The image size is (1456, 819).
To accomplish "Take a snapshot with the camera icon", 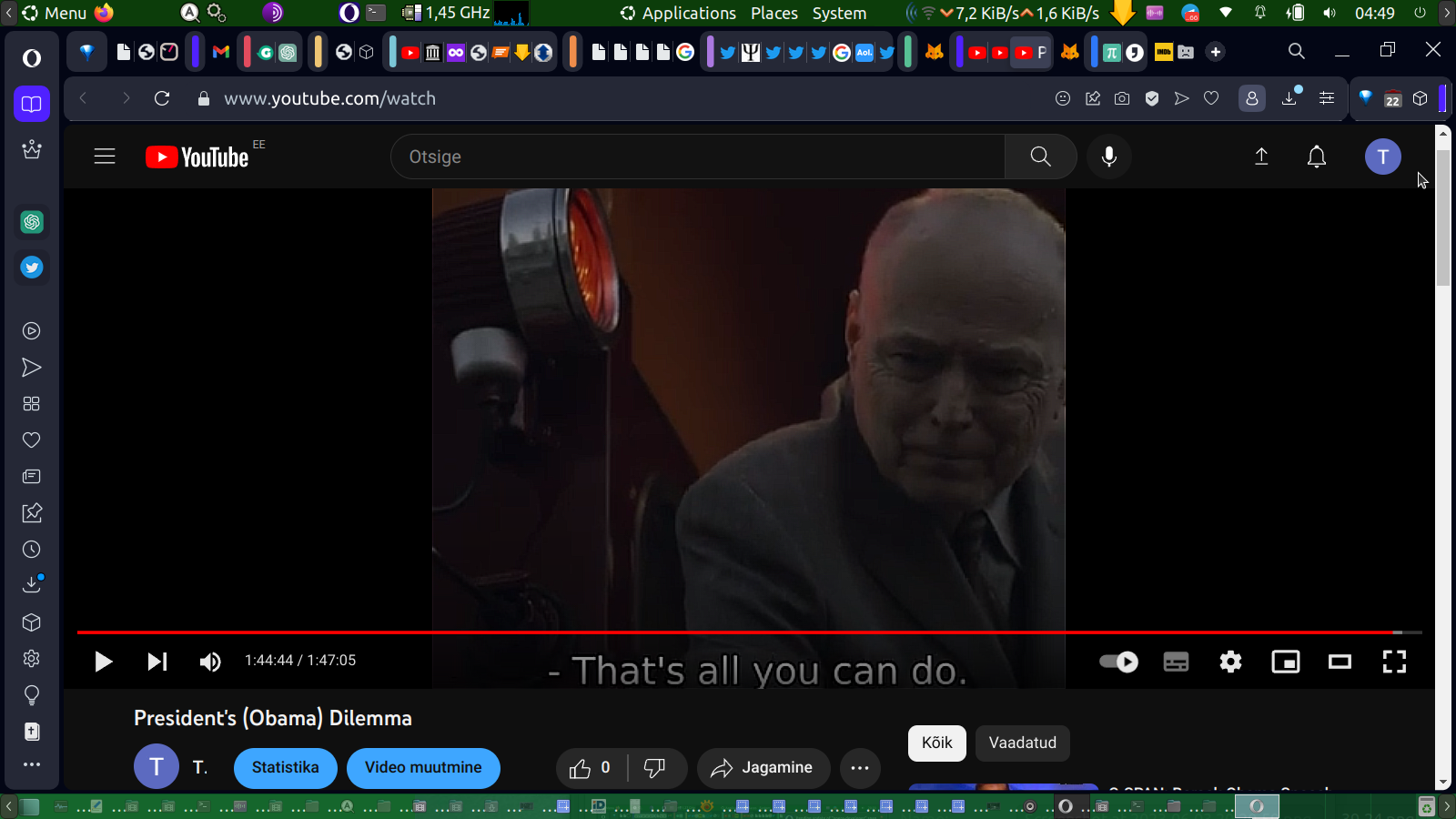I will click(x=1122, y=98).
